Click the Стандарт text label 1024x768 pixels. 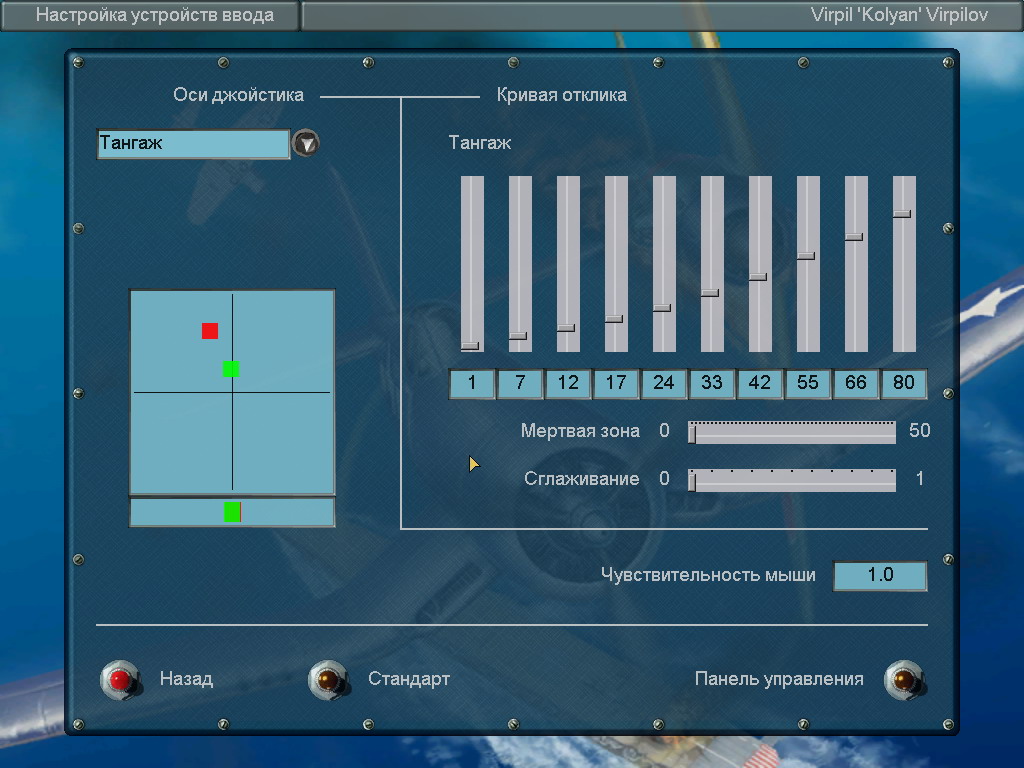(409, 679)
